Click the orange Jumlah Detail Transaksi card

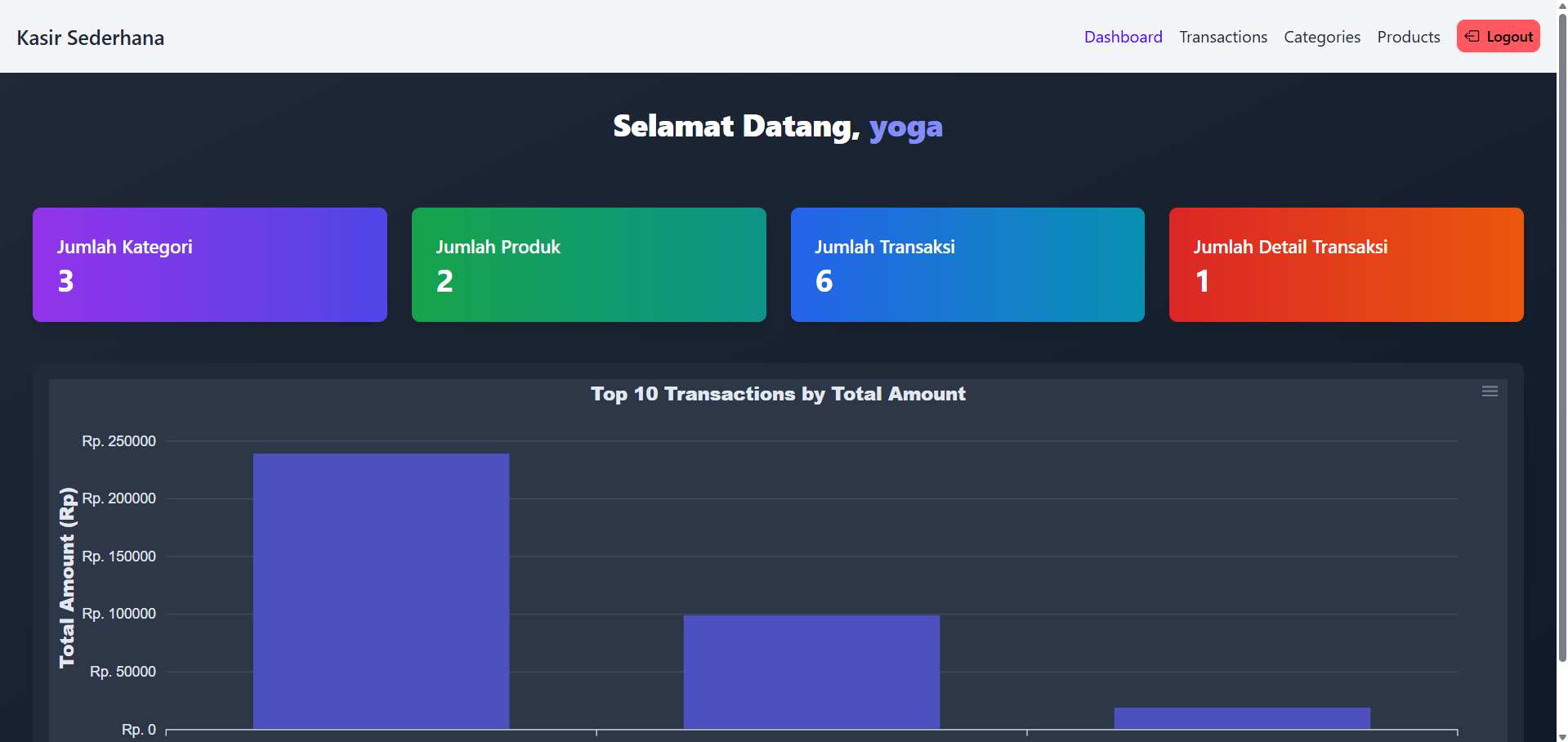[1346, 264]
